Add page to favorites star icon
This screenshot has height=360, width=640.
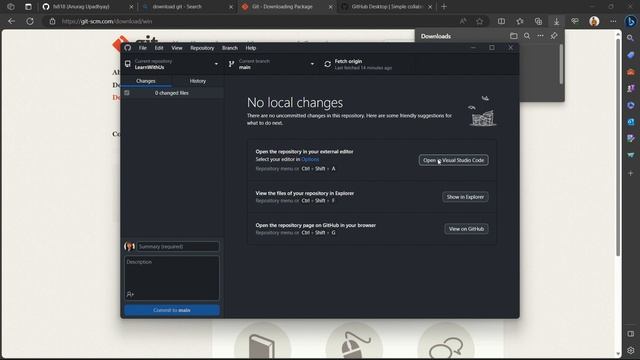(480, 21)
